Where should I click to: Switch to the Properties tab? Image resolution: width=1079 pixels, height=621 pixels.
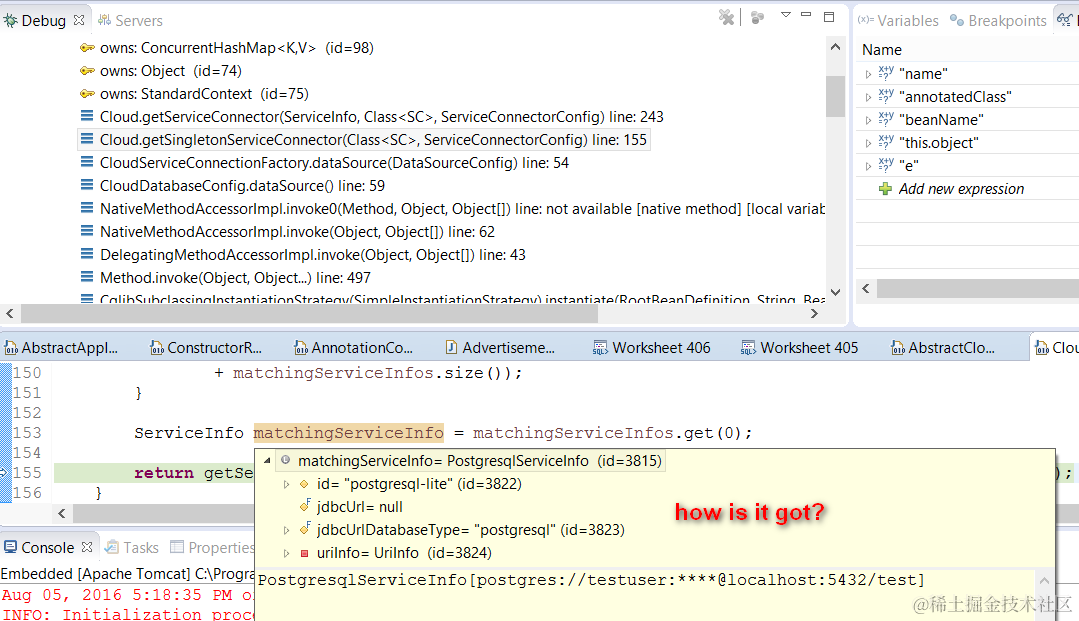pyautogui.click(x=213, y=547)
